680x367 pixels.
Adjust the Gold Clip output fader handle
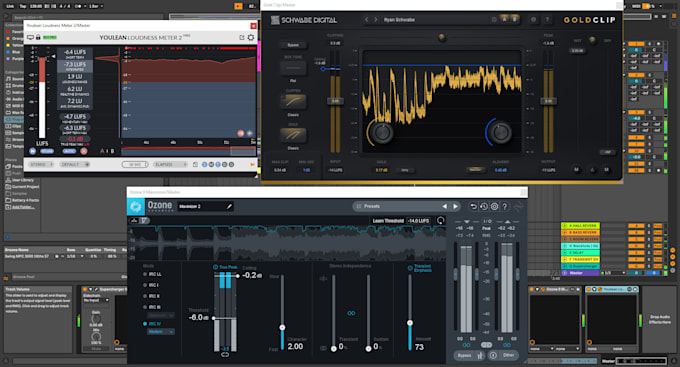[x=548, y=101]
